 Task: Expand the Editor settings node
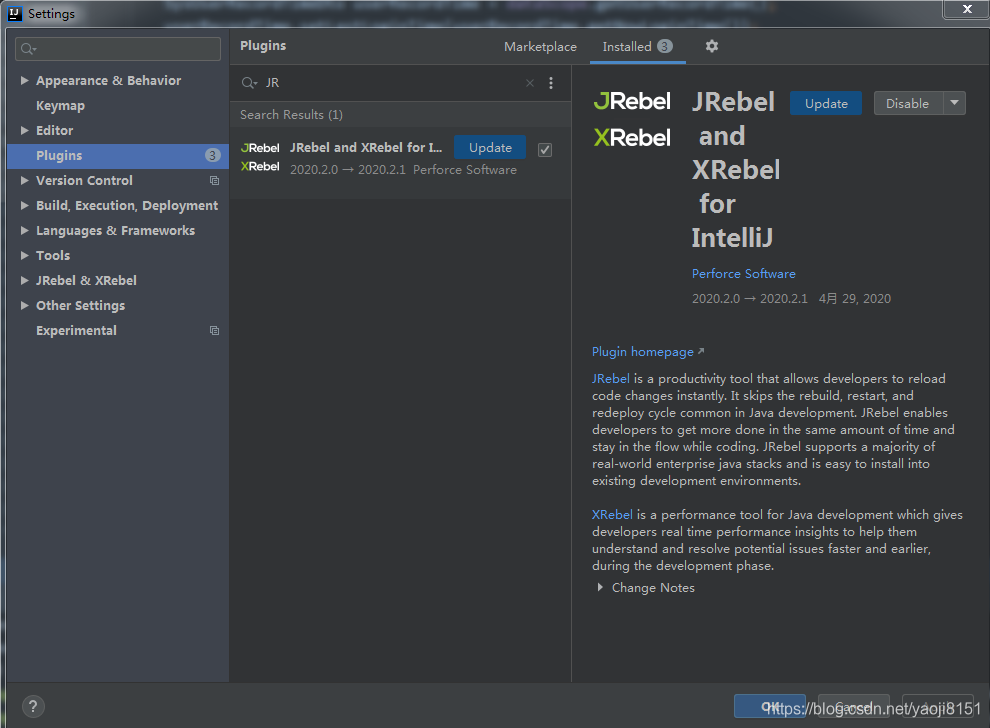click(25, 130)
